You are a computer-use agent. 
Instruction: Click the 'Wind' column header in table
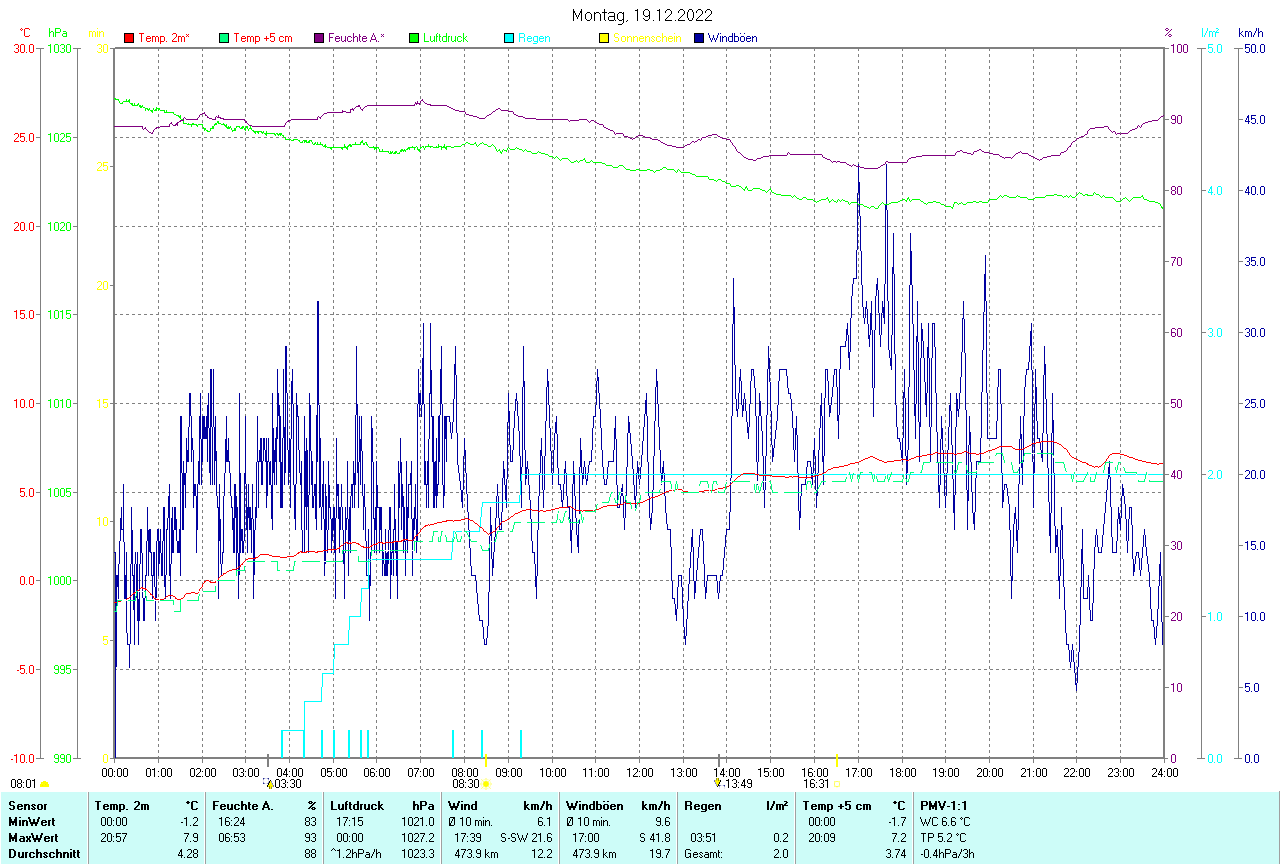[x=463, y=805]
